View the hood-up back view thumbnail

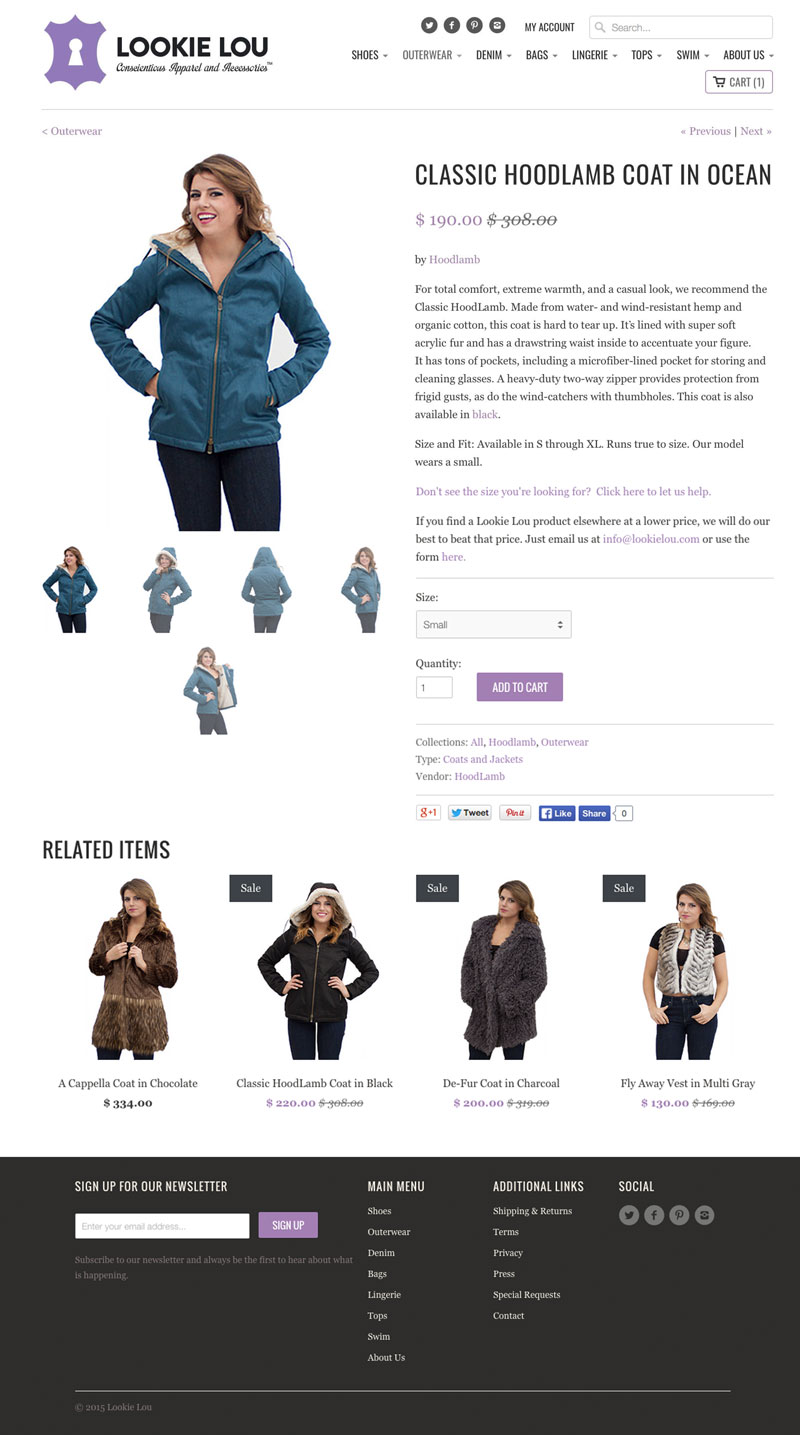pyautogui.click(x=266, y=589)
